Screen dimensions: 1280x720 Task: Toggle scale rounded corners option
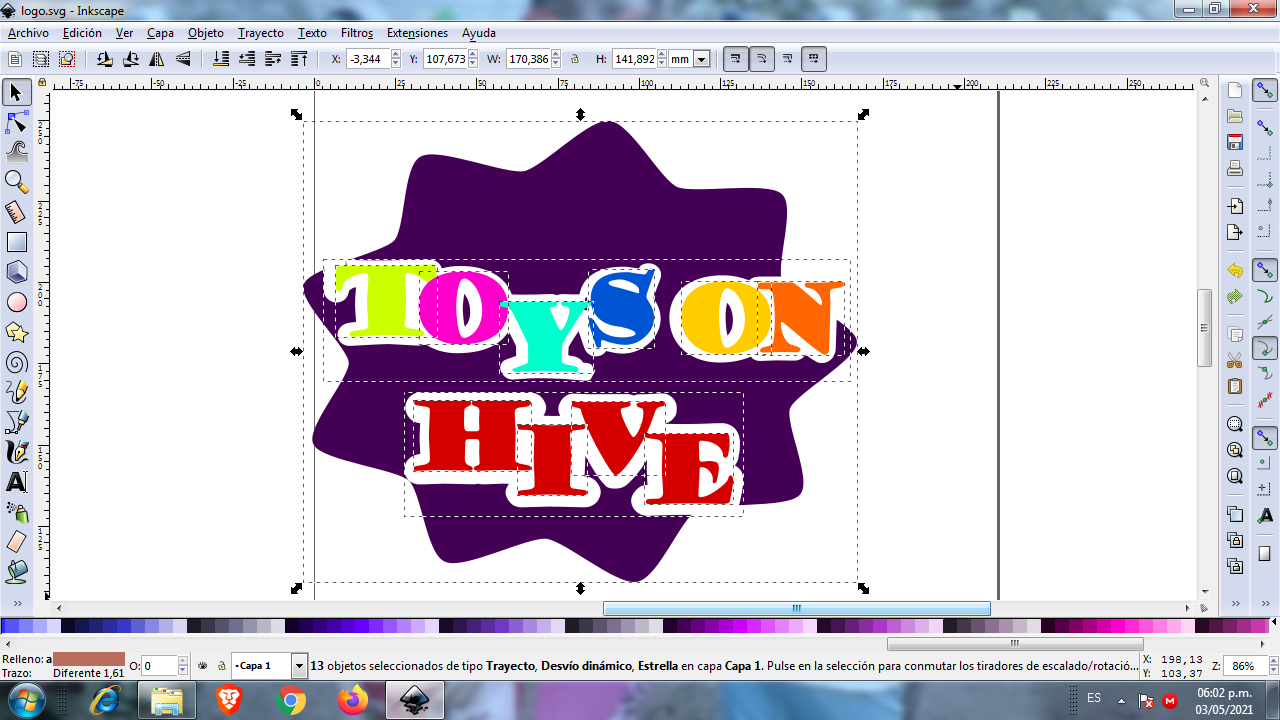[x=761, y=59]
